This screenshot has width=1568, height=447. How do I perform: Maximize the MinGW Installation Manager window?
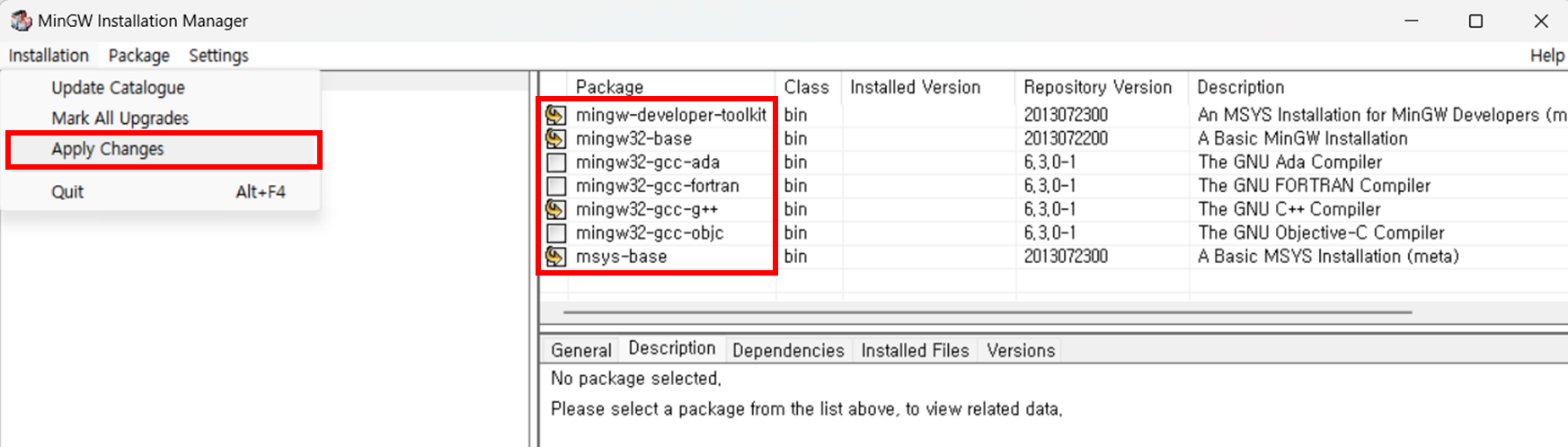point(1475,21)
